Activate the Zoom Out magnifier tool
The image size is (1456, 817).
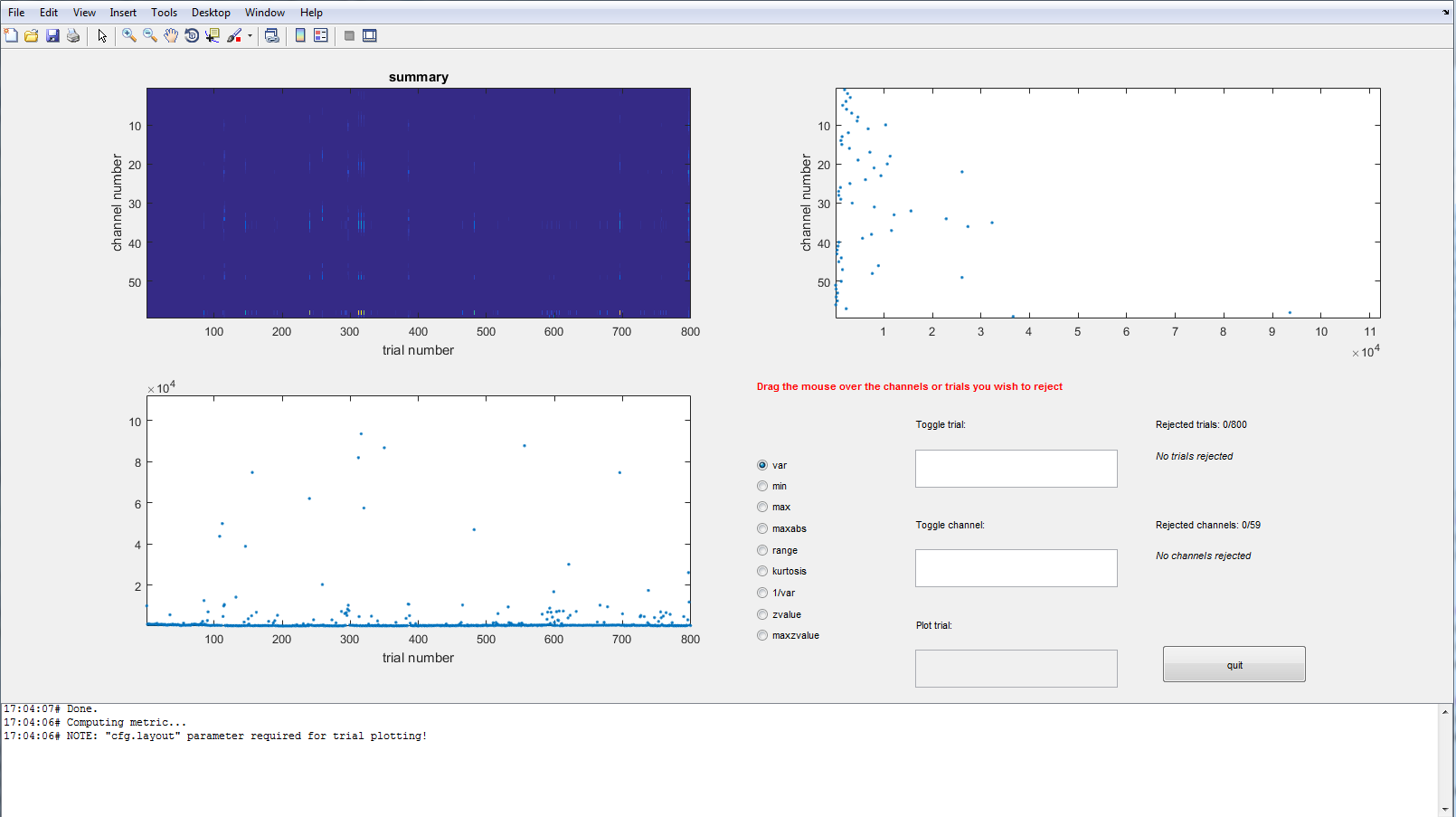pos(150,35)
